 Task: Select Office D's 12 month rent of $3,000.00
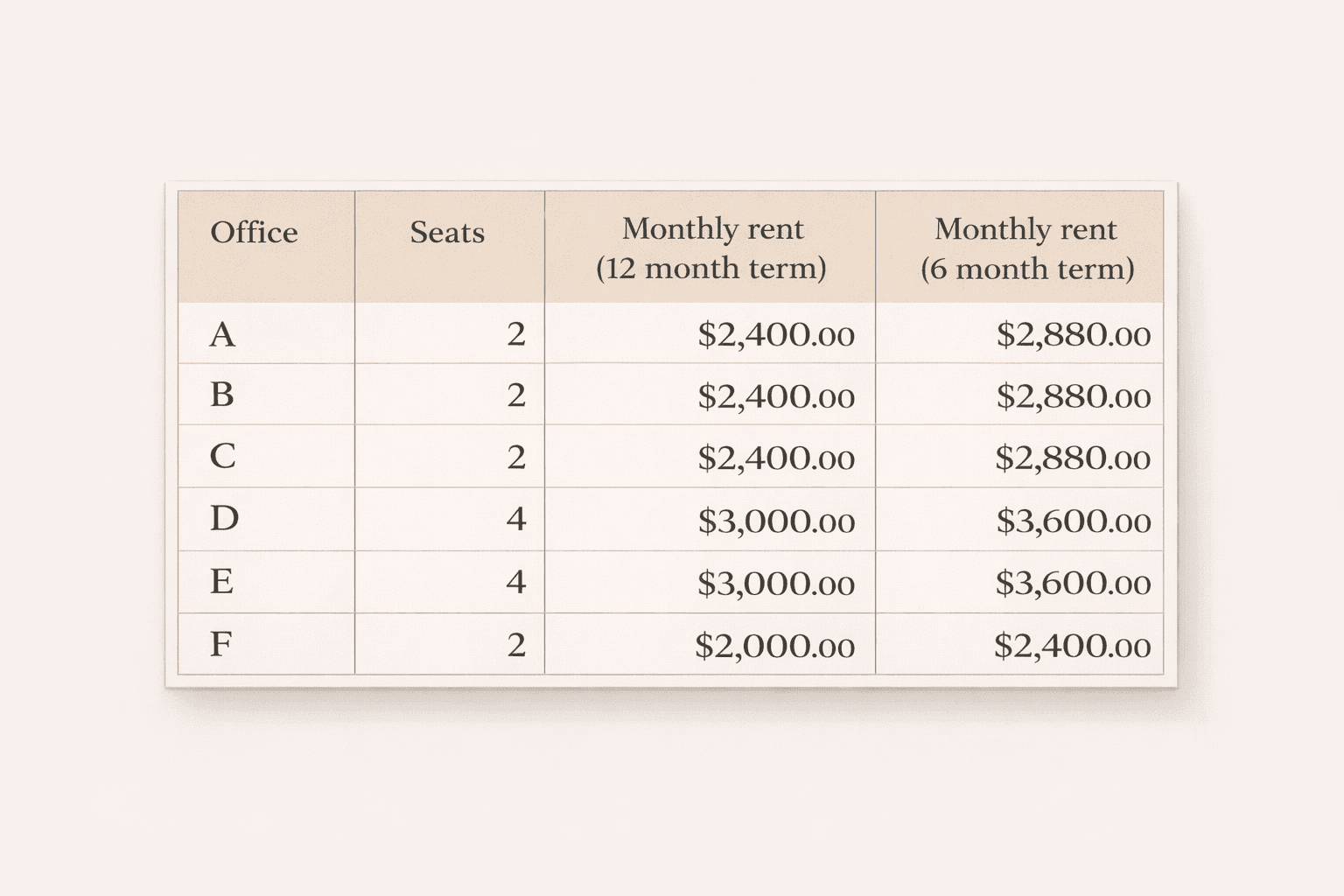point(775,521)
